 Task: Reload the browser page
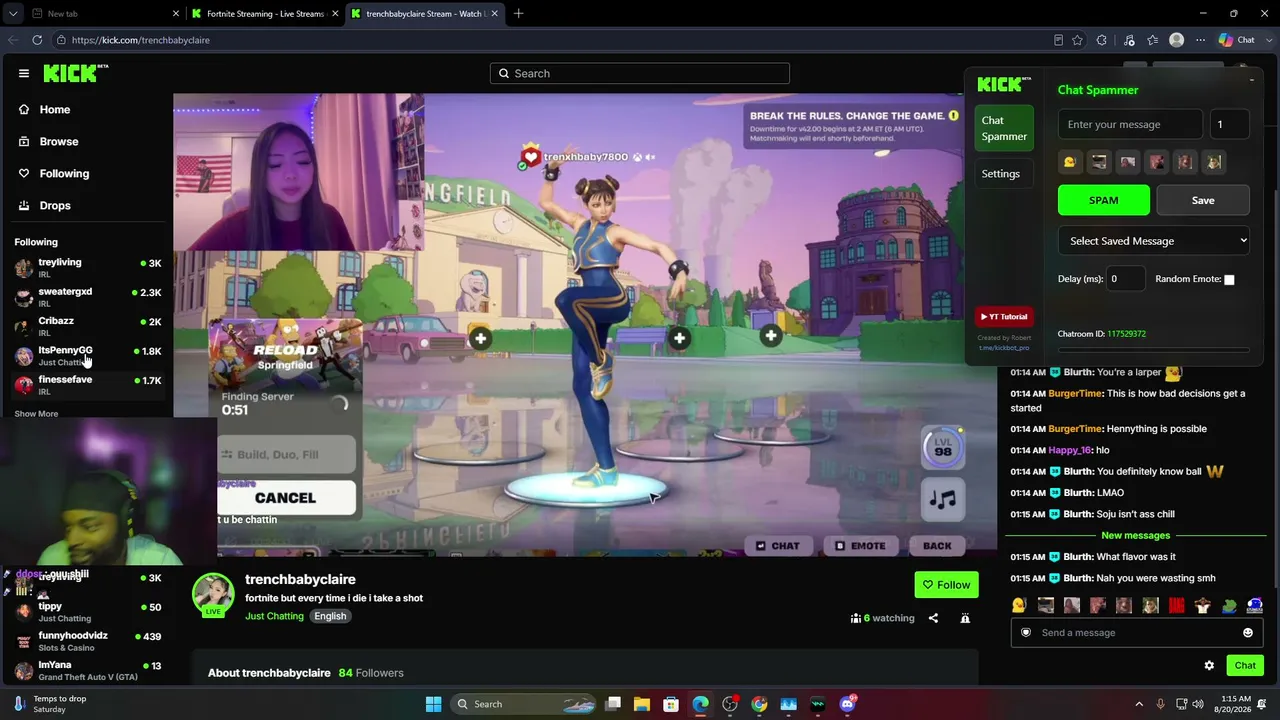click(x=37, y=40)
